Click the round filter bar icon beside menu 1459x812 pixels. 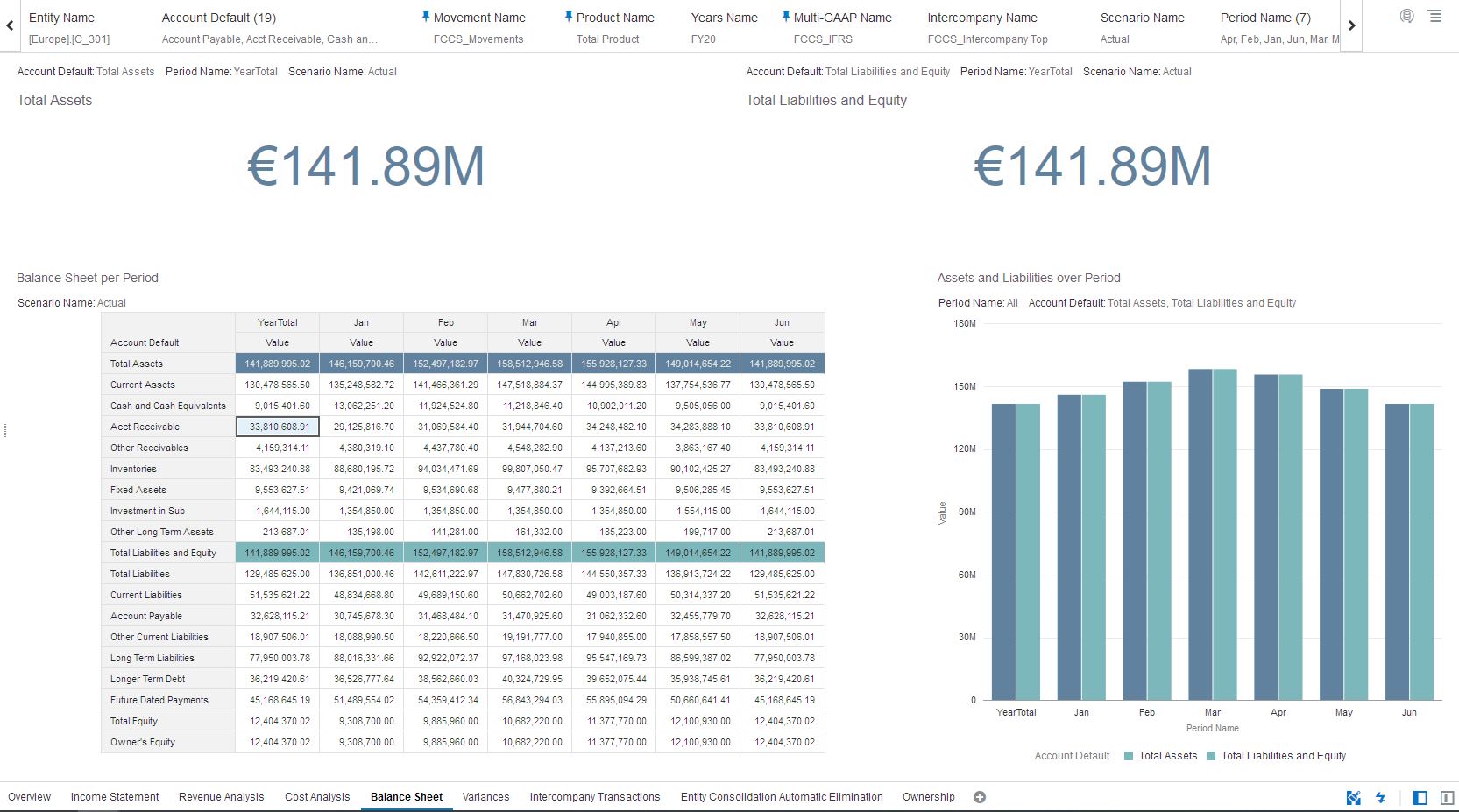pos(1406,16)
